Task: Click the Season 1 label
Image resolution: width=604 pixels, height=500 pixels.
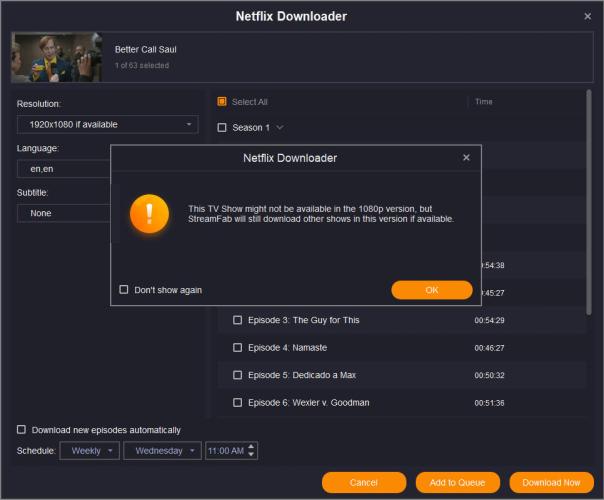Action: [x=251, y=128]
